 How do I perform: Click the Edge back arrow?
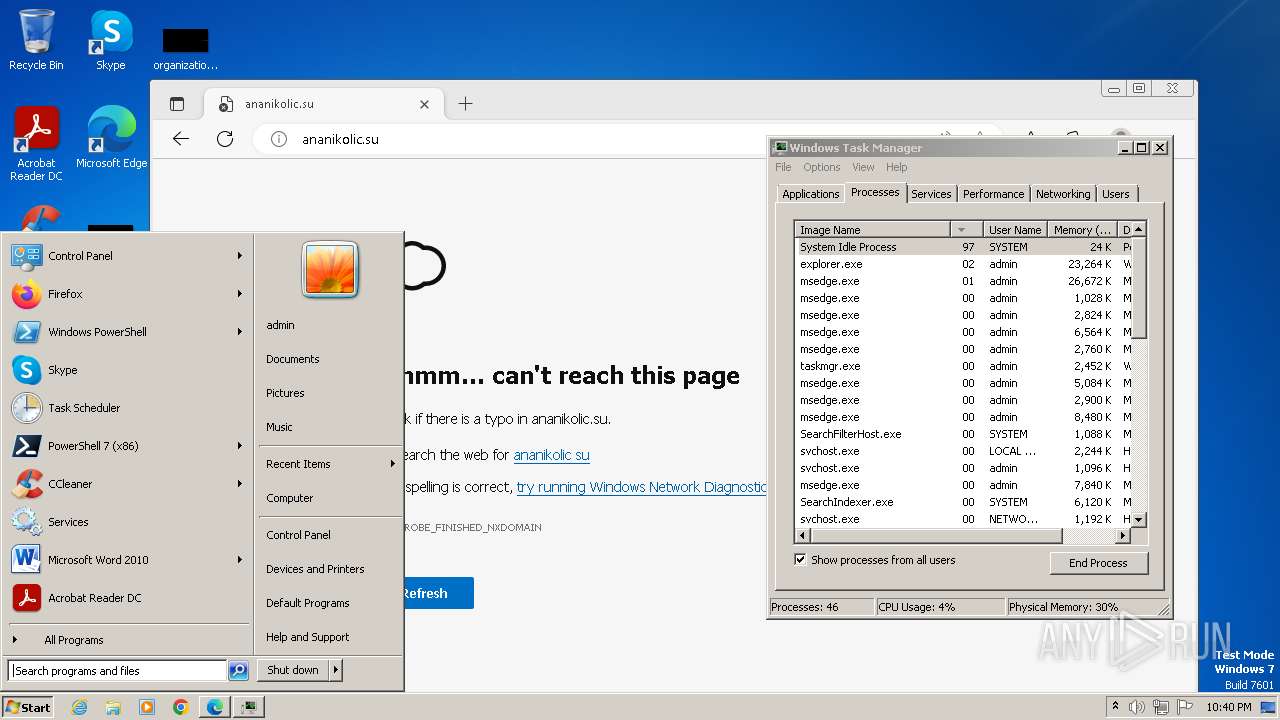181,139
